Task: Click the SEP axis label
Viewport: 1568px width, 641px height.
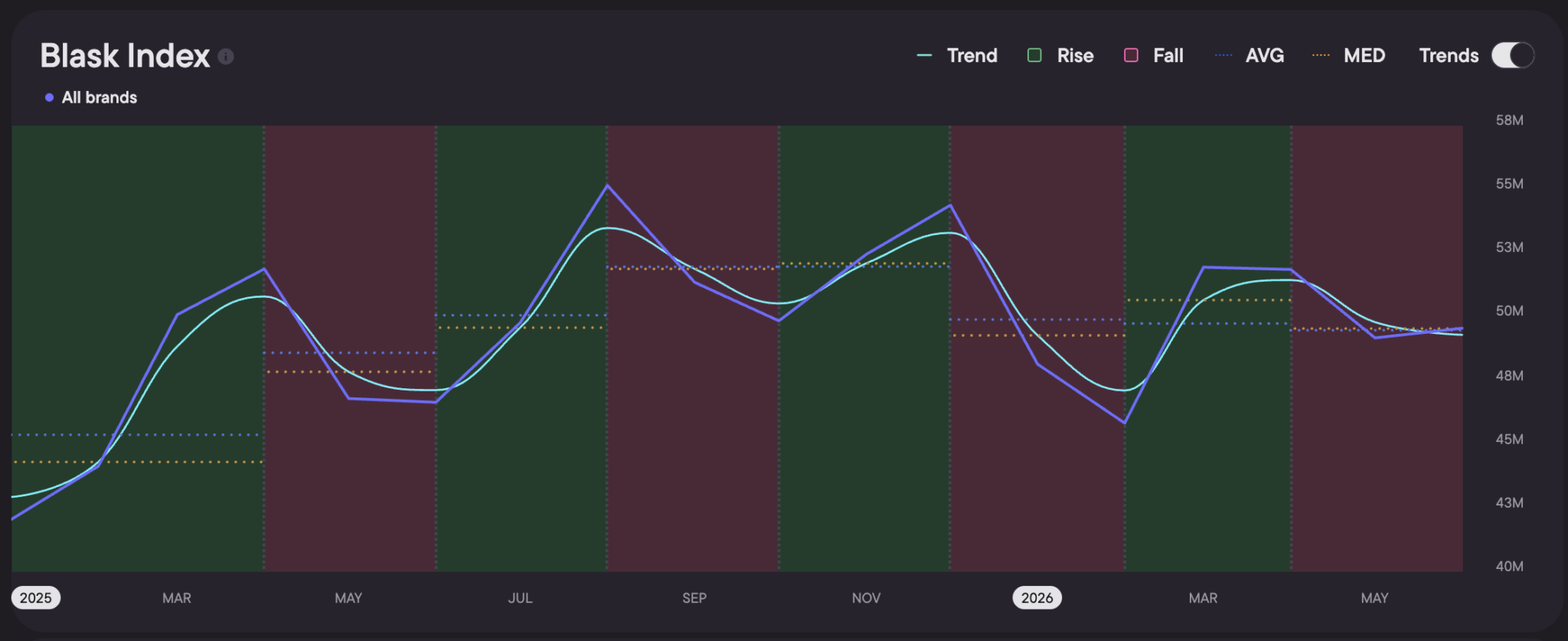Action: (694, 598)
